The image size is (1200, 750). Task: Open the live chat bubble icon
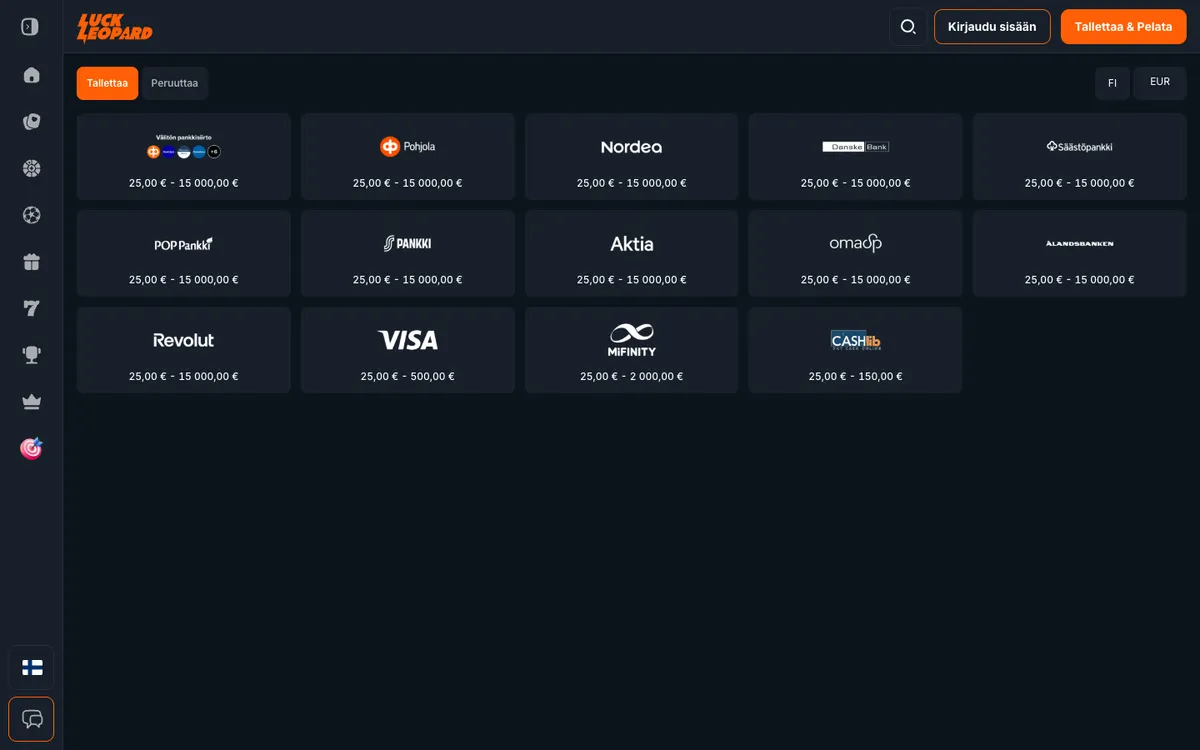(31, 719)
